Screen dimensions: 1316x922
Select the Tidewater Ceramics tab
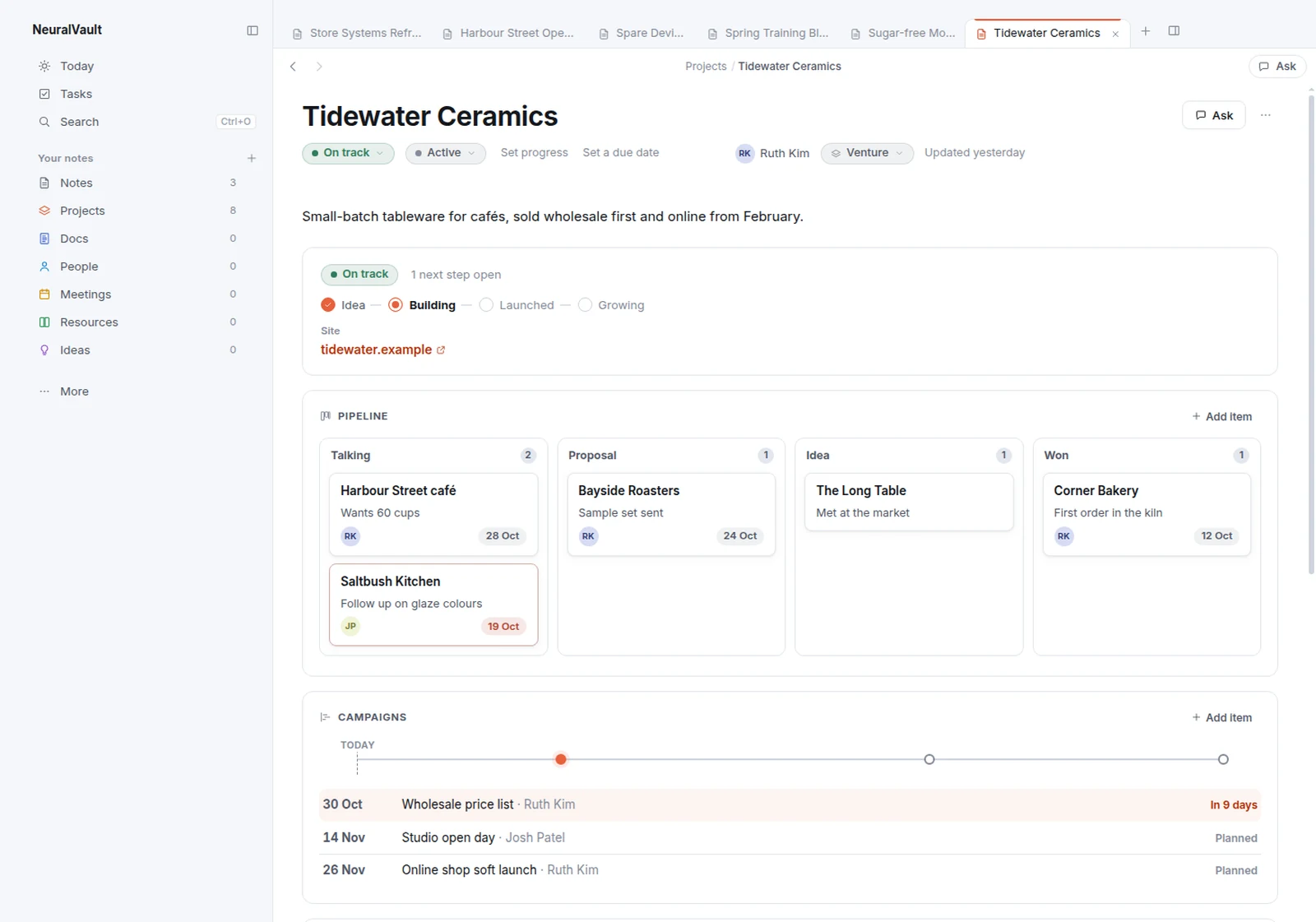[1046, 34]
